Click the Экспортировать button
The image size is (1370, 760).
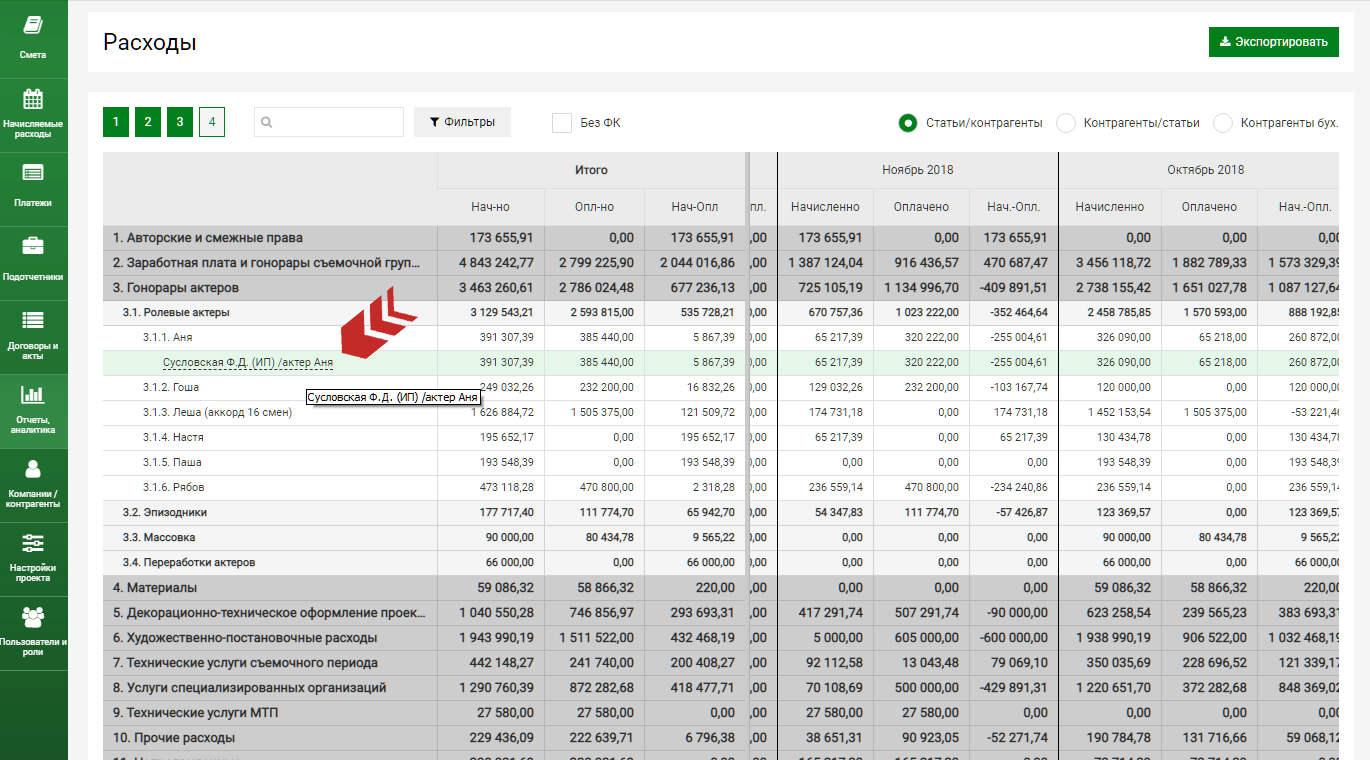pyautogui.click(x=1274, y=42)
